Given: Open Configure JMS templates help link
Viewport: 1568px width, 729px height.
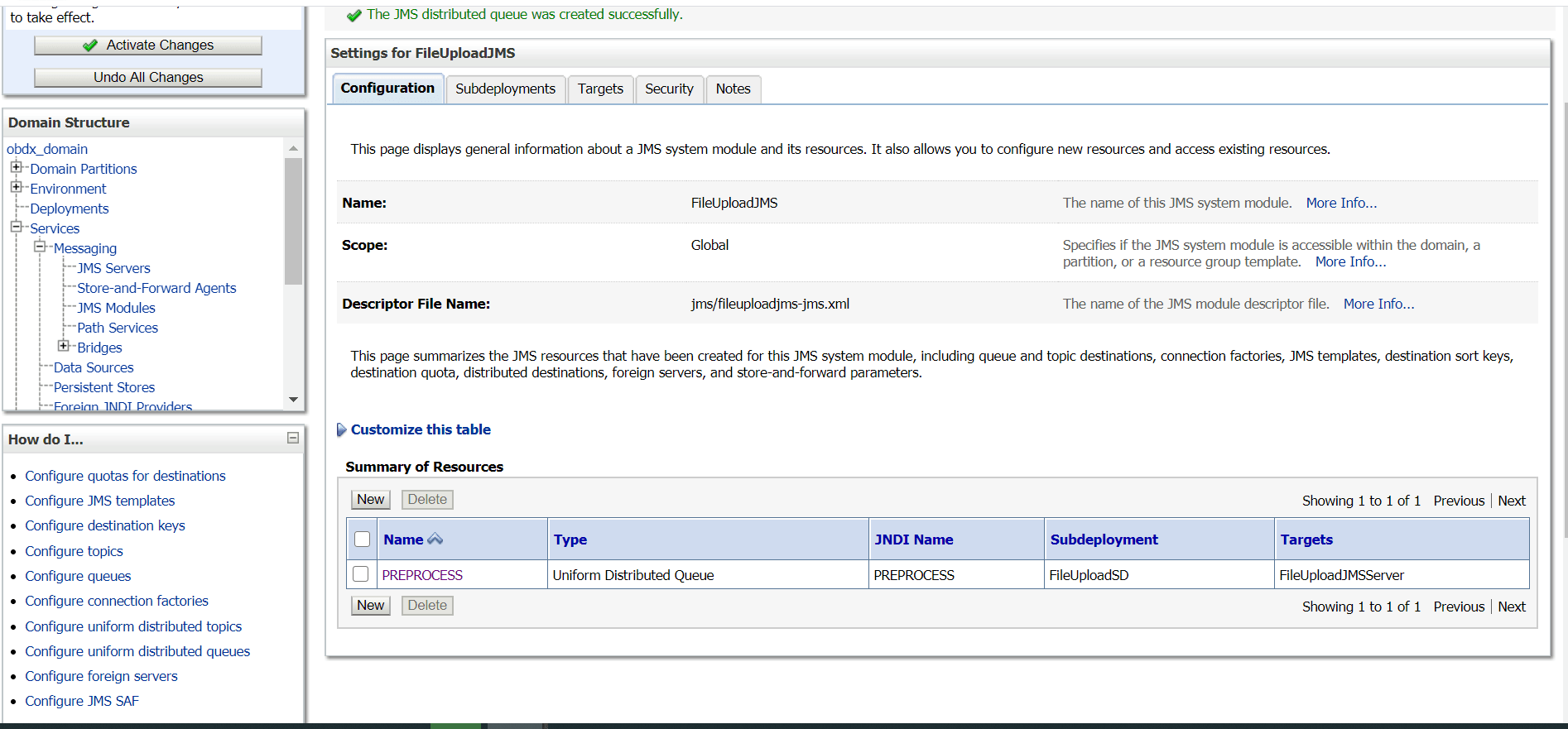Looking at the screenshot, I should coord(100,501).
